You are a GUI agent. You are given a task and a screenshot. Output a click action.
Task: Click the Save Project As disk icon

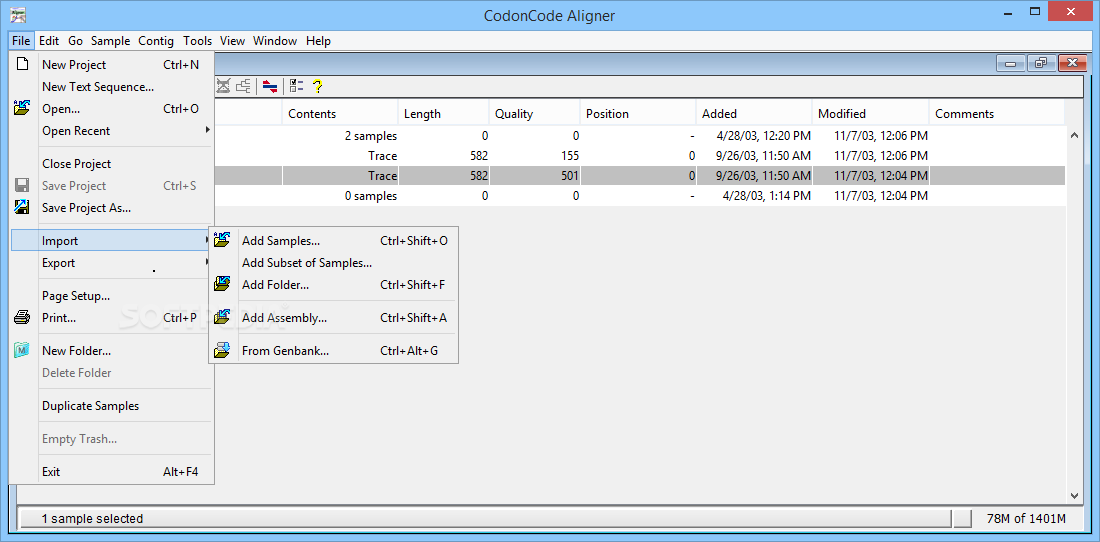[x=22, y=208]
